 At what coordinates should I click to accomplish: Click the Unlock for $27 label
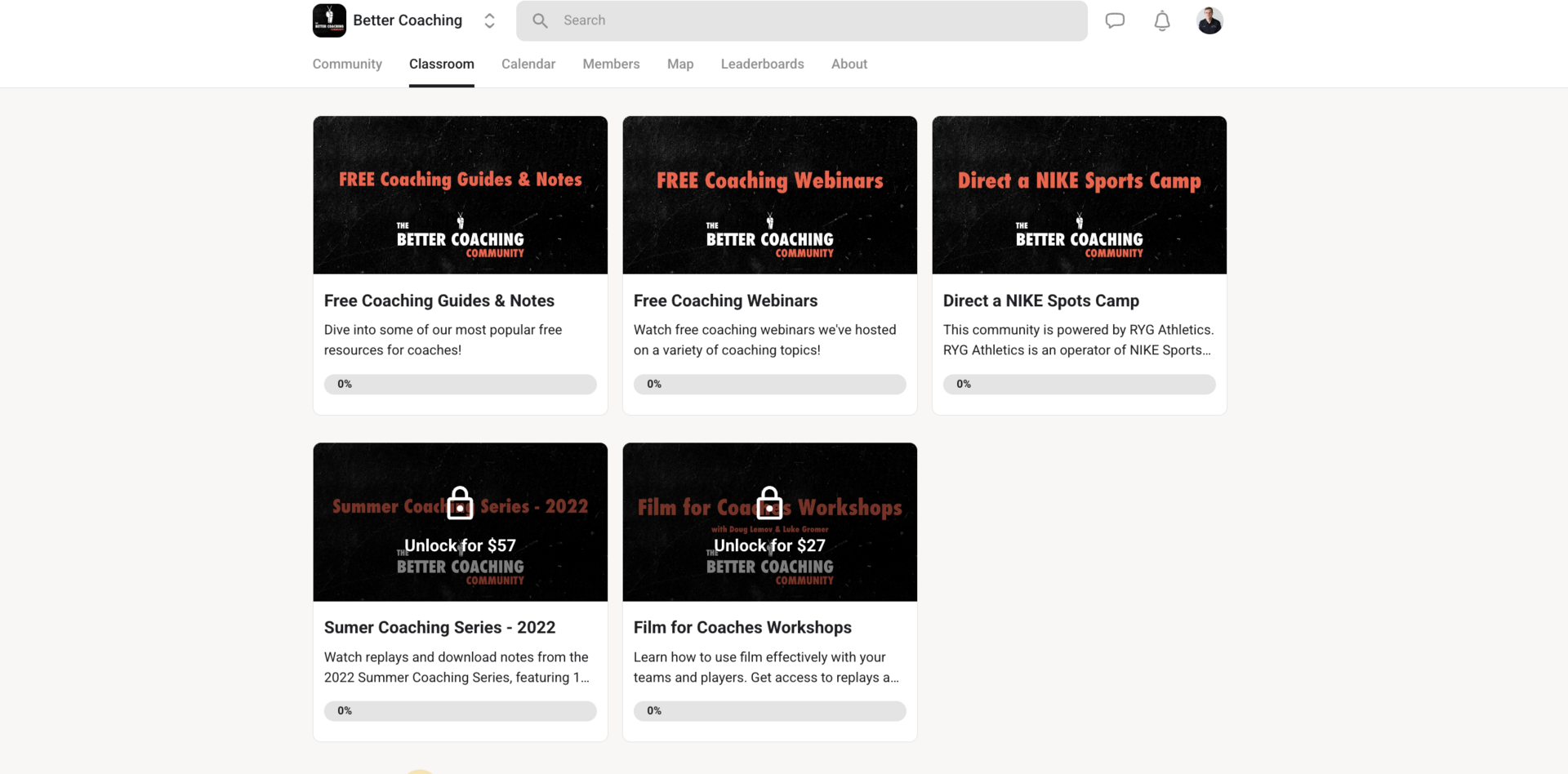[770, 545]
